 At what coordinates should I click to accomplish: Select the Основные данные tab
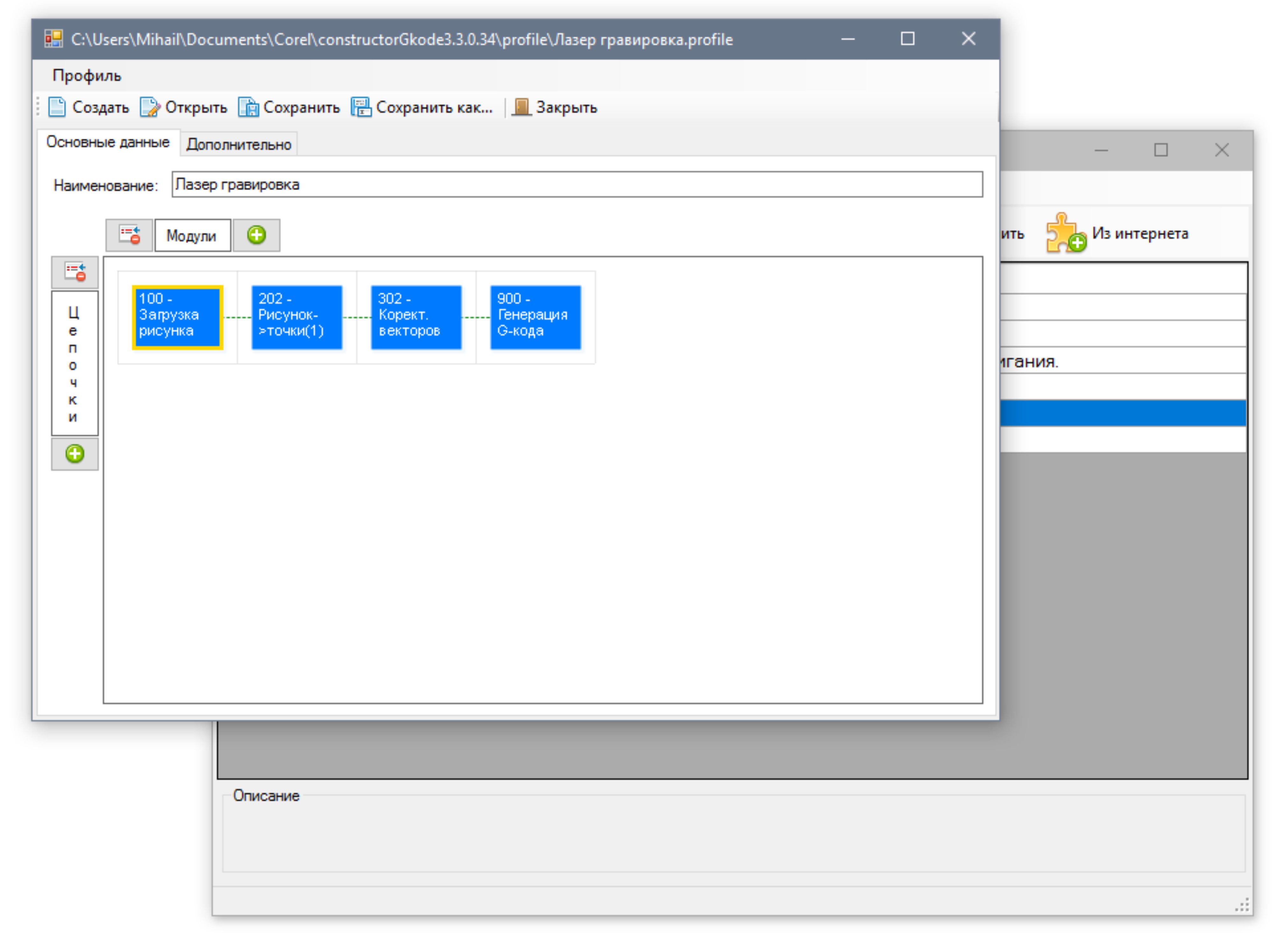coord(108,142)
